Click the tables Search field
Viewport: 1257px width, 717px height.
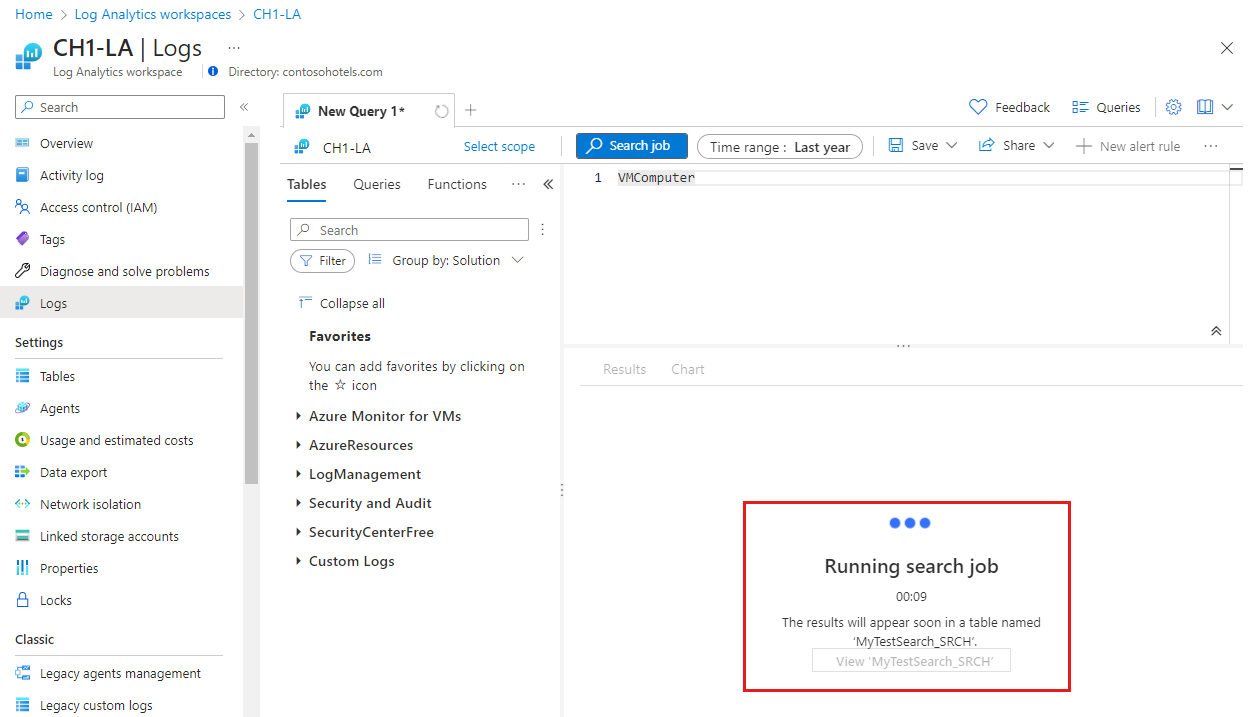click(x=409, y=230)
